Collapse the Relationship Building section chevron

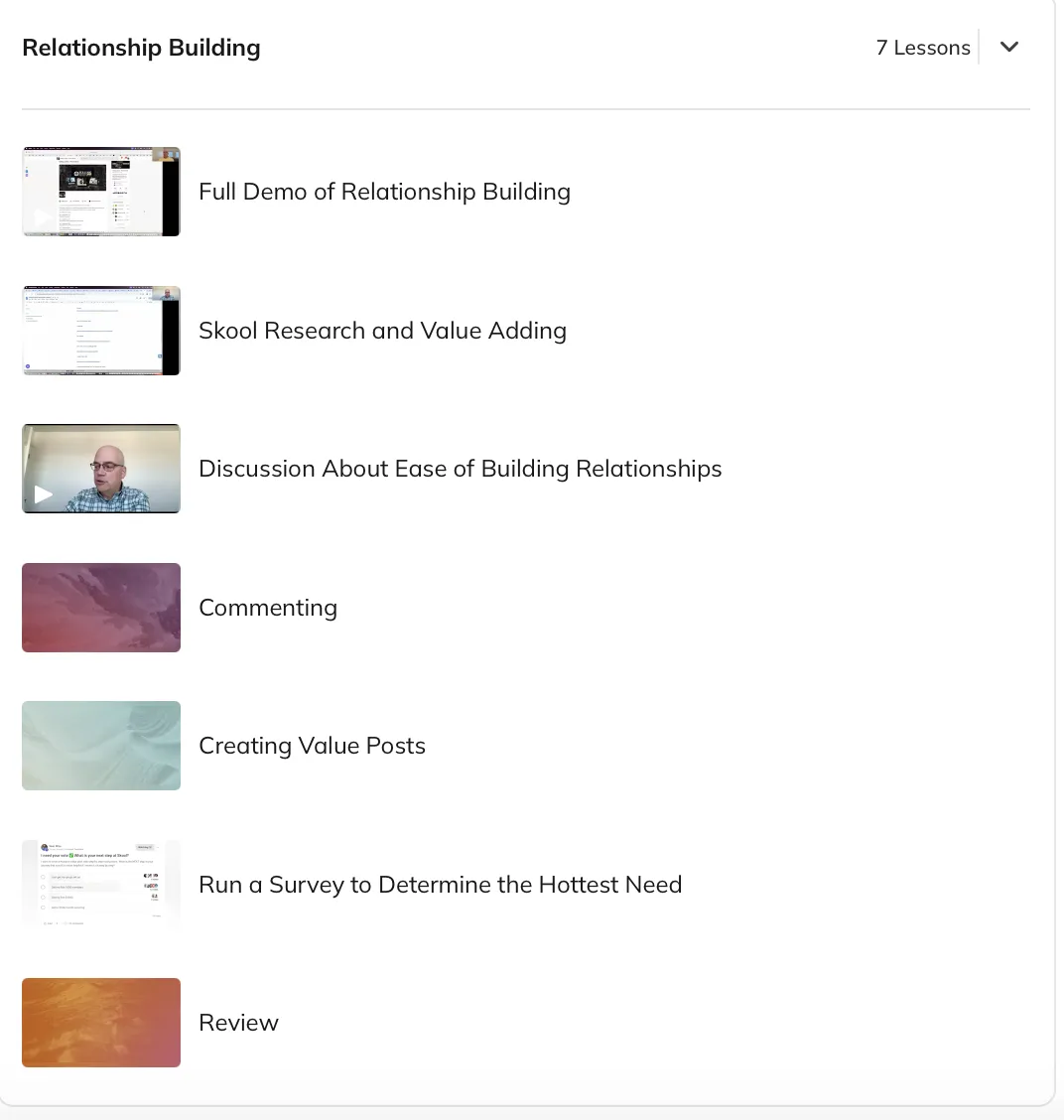1008,47
